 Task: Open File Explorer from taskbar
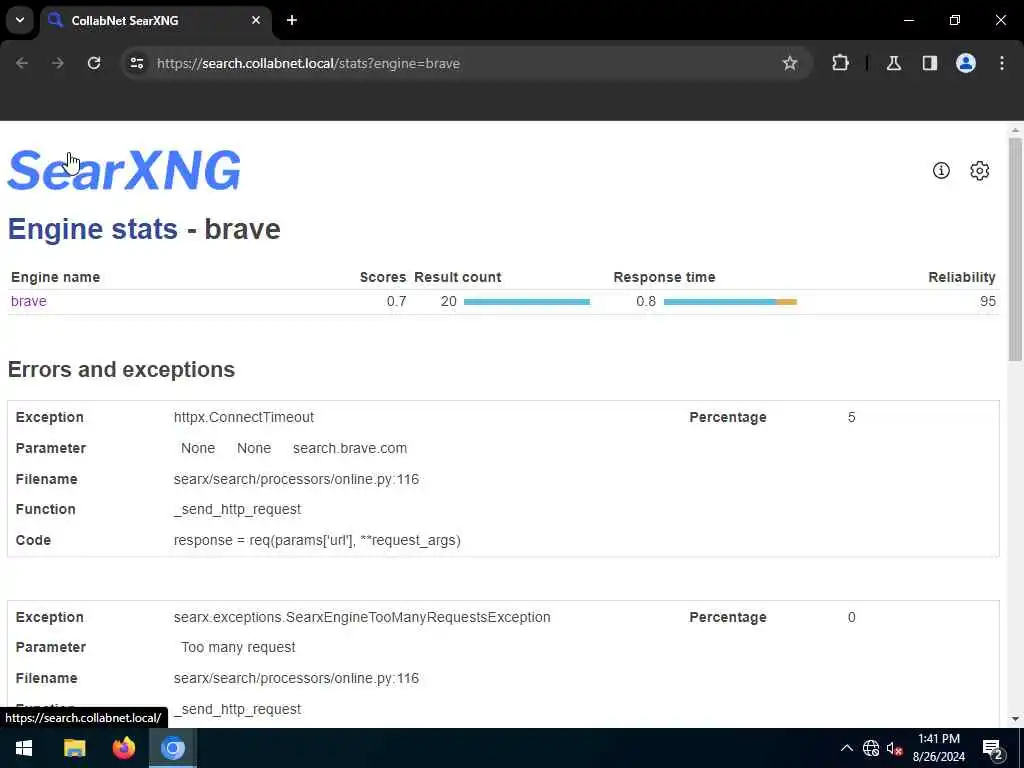[74, 748]
